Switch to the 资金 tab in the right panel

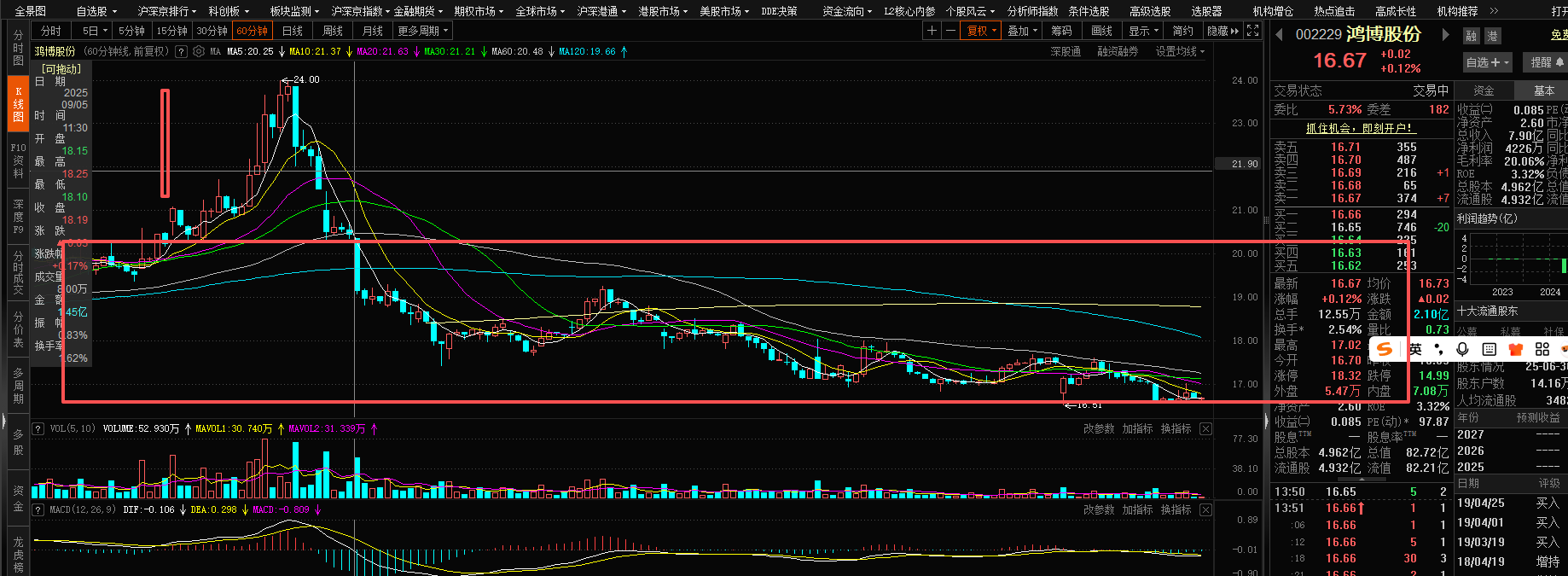pos(1484,90)
